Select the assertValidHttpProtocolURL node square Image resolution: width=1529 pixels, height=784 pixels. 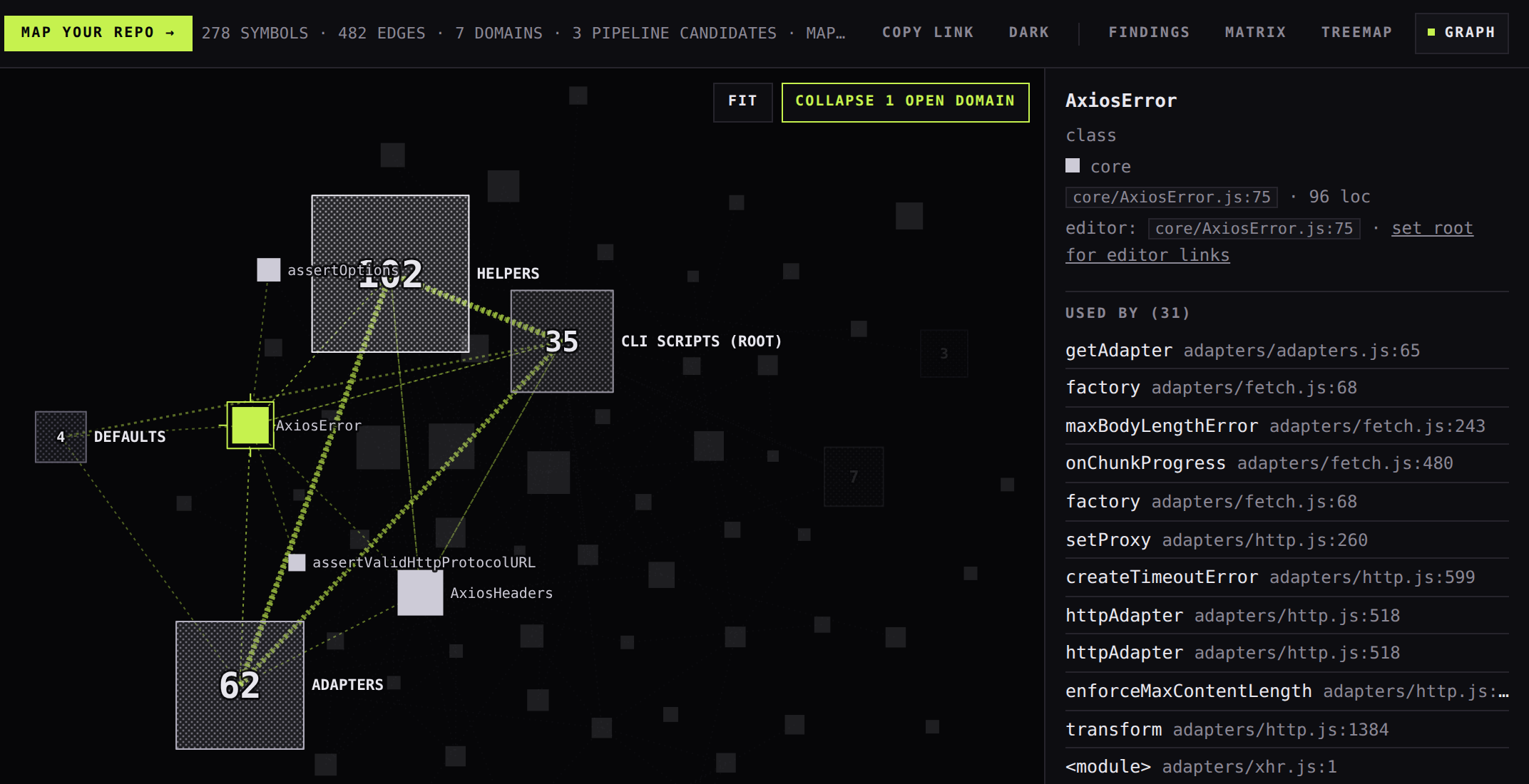[x=297, y=562]
